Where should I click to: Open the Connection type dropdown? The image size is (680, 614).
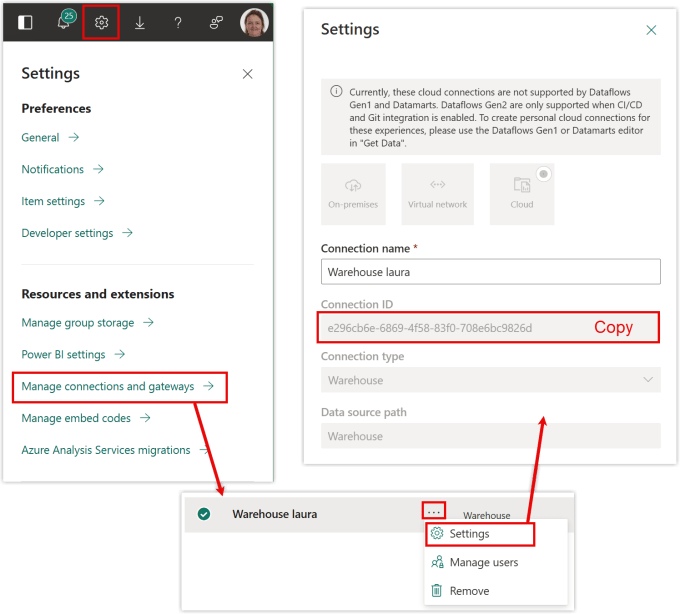tap(490, 380)
